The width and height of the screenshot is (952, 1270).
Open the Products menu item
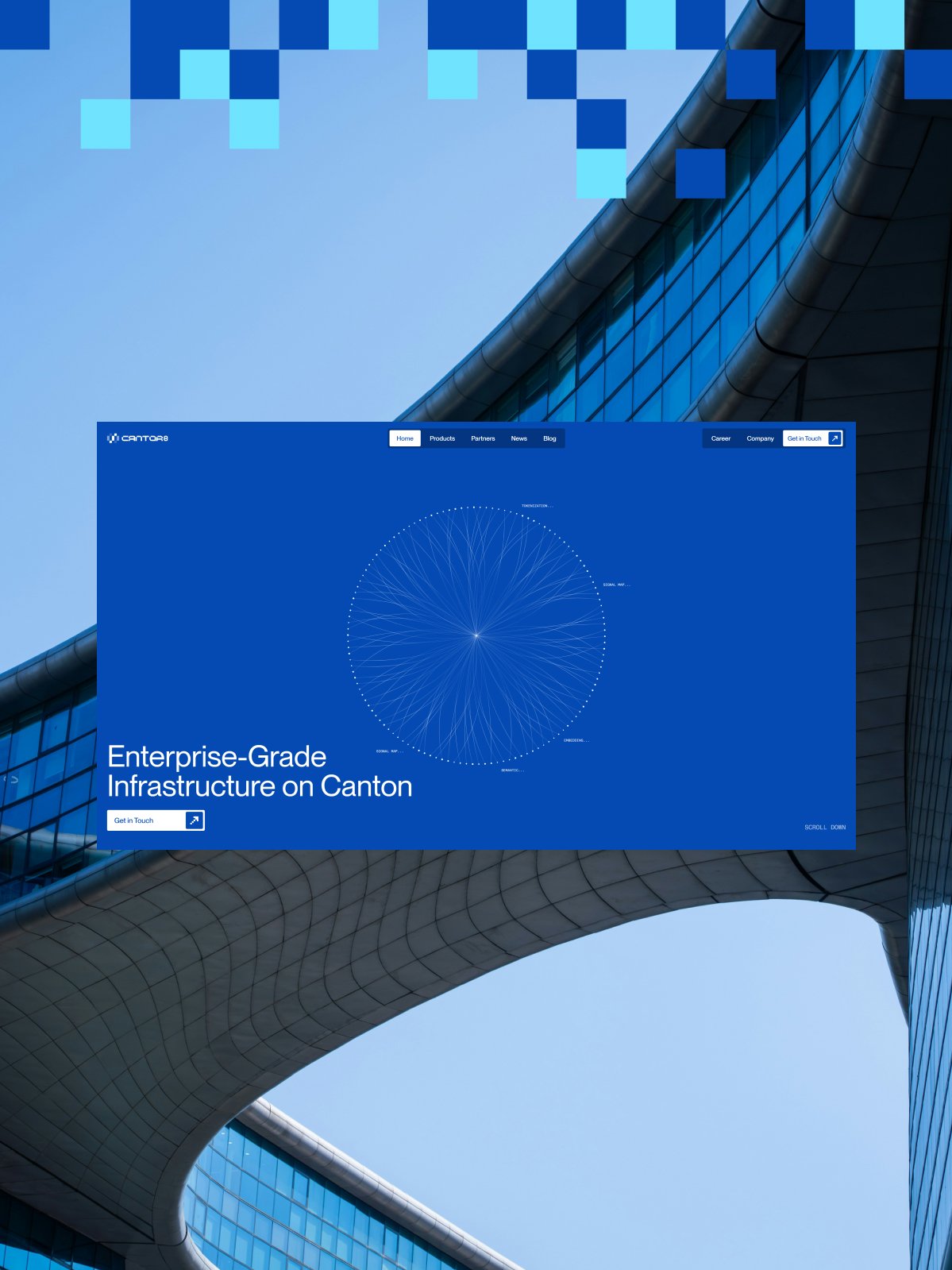tap(442, 438)
